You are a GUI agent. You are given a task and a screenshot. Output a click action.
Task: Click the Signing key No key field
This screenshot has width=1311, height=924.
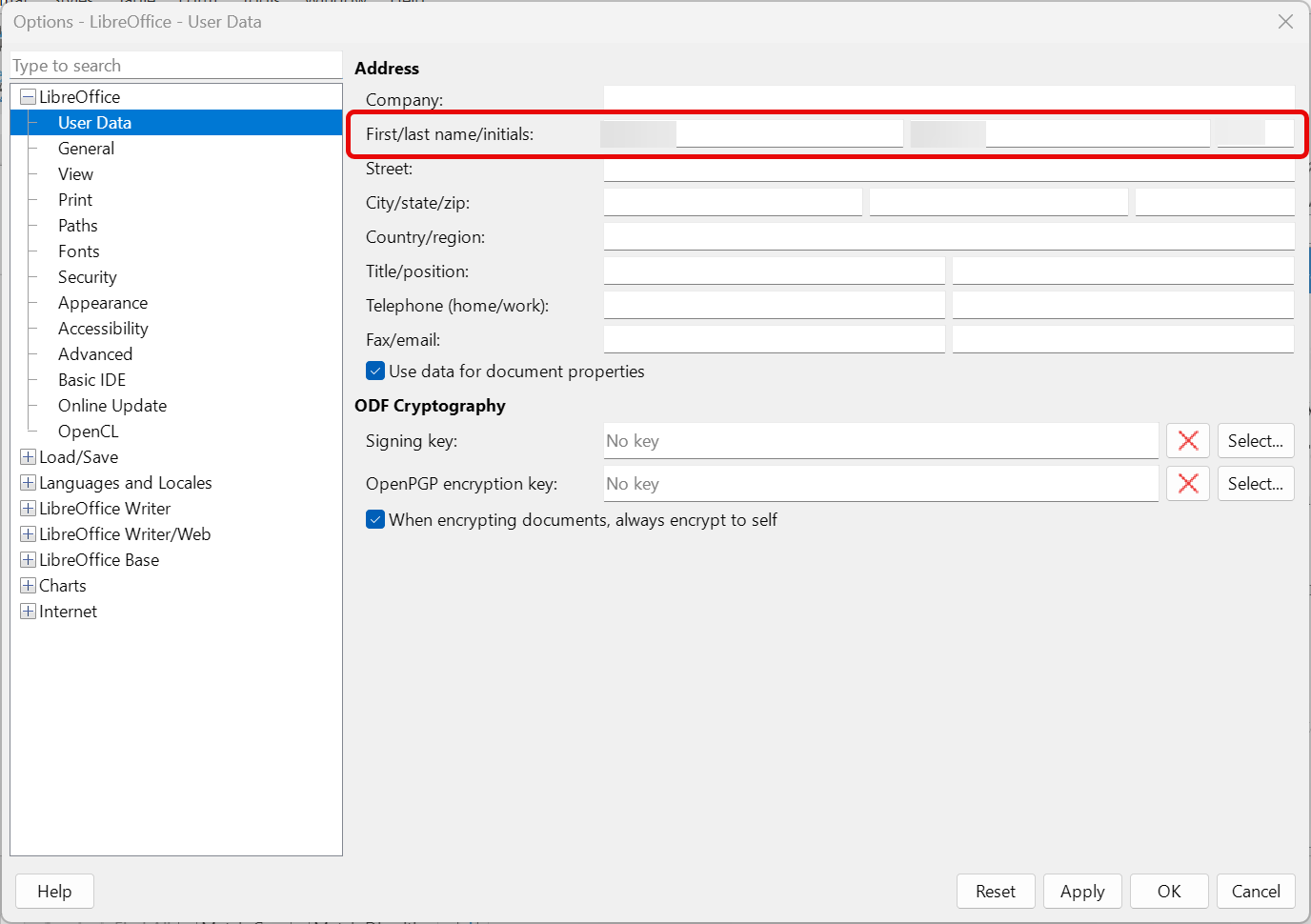click(x=881, y=441)
